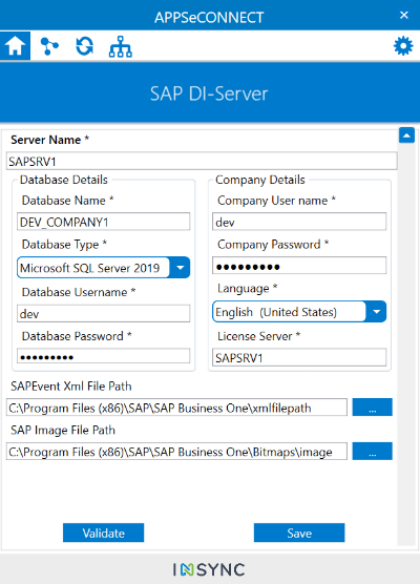Click the INSYNC logo in the footer
Screen dimensions: 420x584
[x=209, y=569]
